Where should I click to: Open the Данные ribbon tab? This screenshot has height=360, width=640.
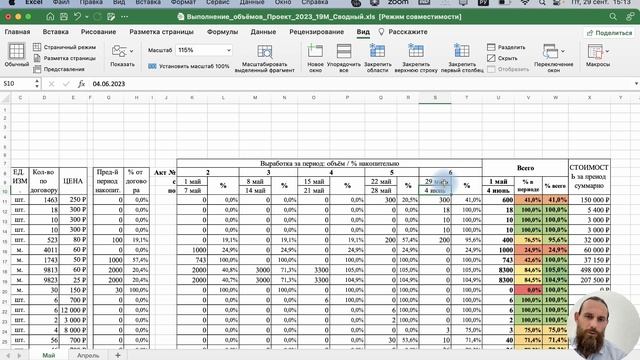(263, 32)
